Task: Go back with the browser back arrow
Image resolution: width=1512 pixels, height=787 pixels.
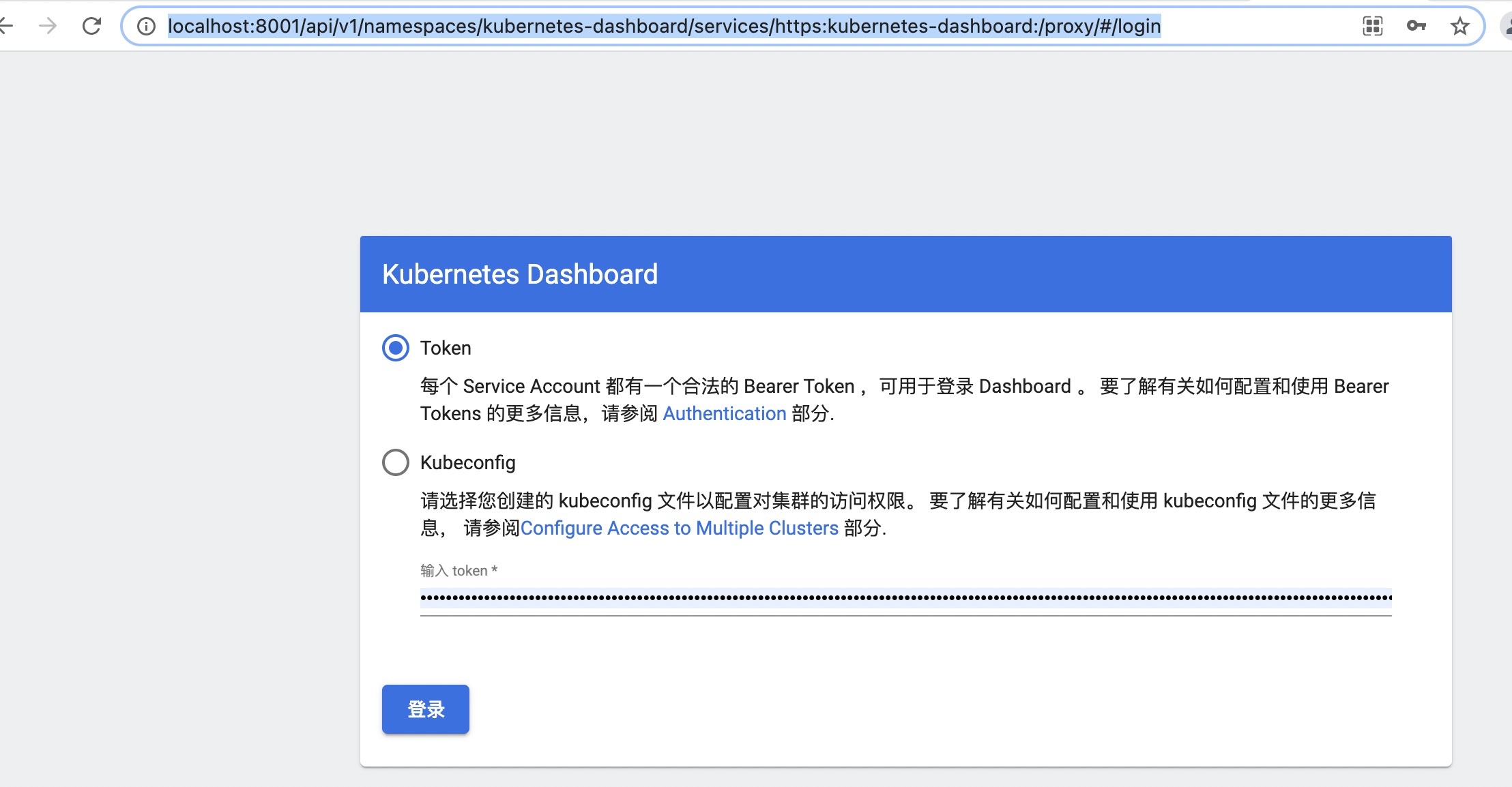Action: [5, 27]
